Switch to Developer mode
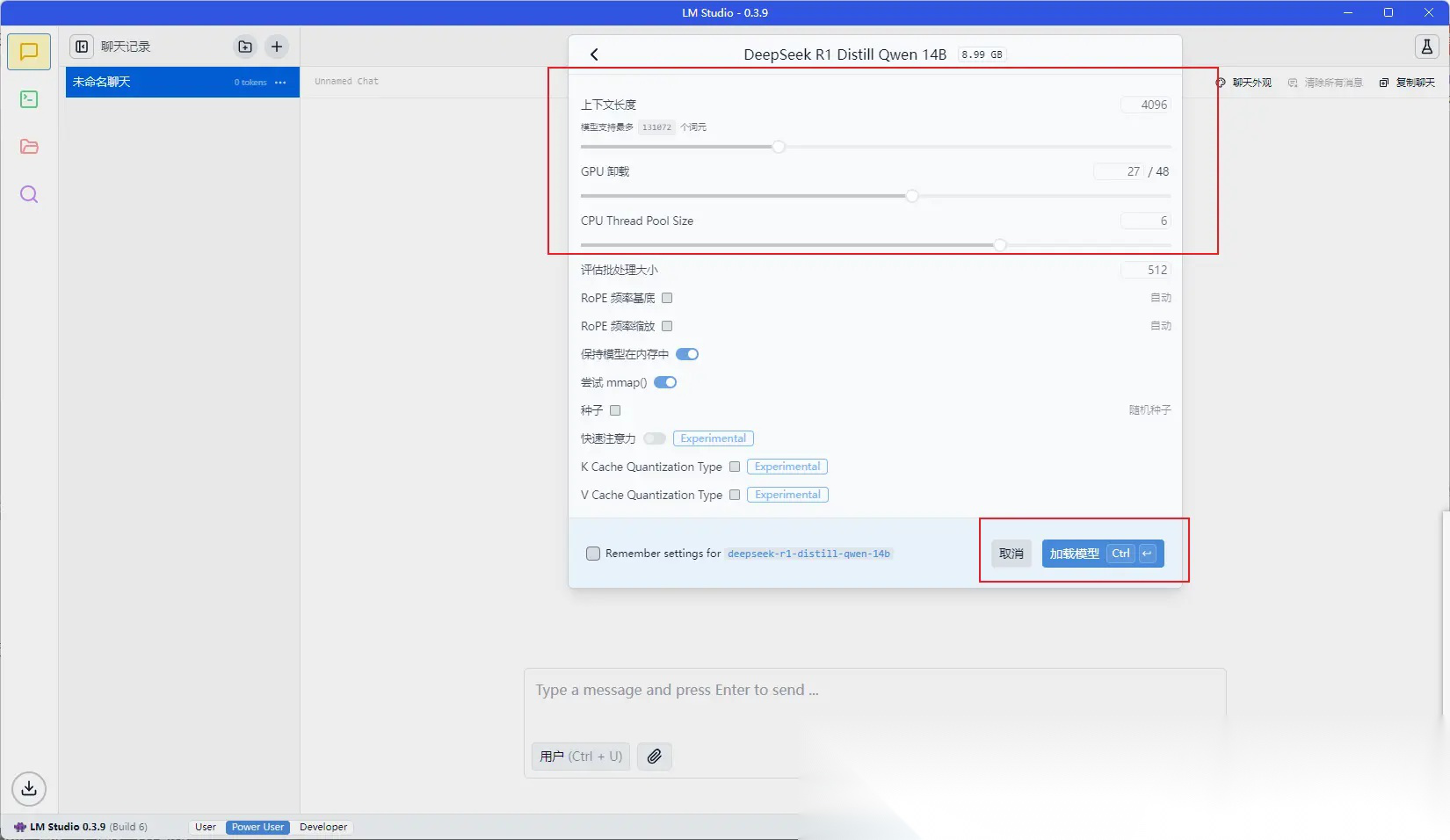Image resolution: width=1450 pixels, height=840 pixels. pyautogui.click(x=323, y=827)
